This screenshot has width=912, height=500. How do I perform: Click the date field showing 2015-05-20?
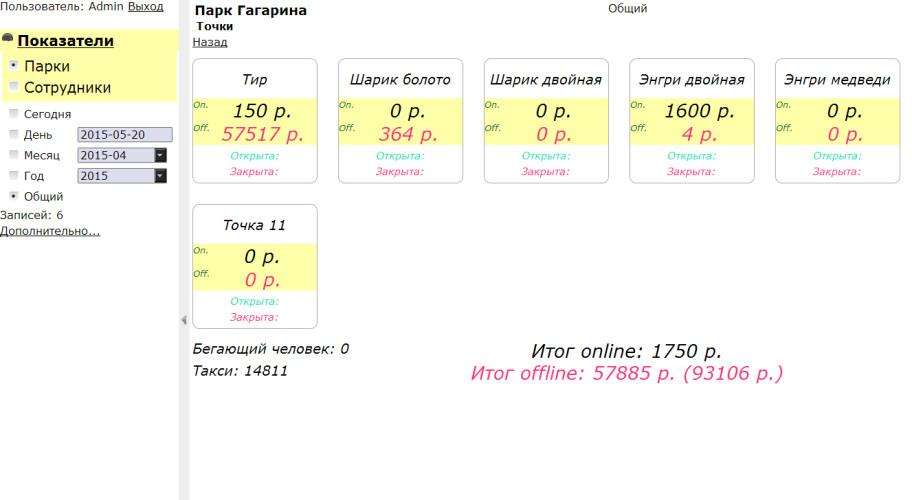124,135
